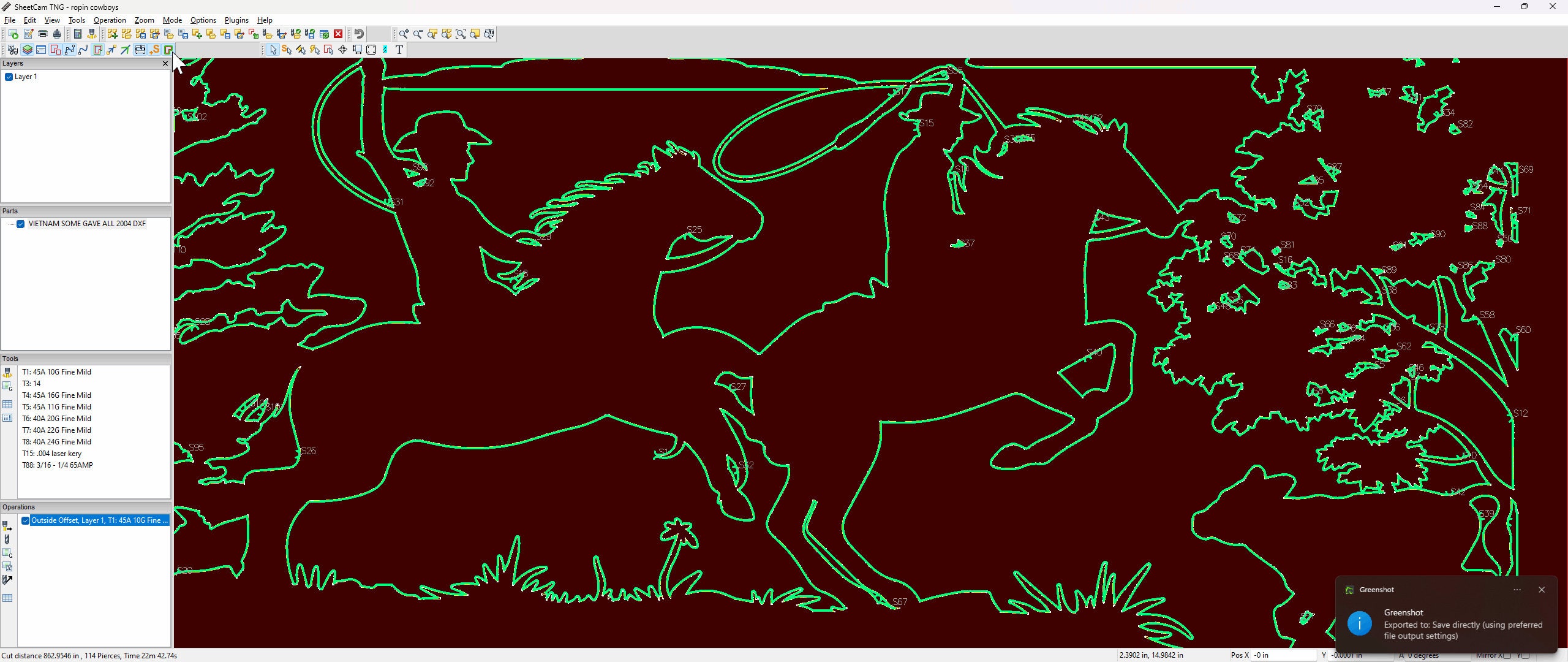Zoom in using the magnifier plus icon
Image resolution: width=1568 pixels, height=662 pixels.
403,34
